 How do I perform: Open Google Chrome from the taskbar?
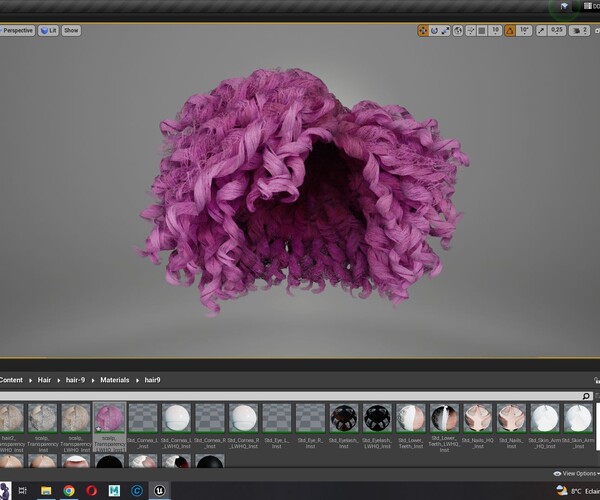point(69,490)
